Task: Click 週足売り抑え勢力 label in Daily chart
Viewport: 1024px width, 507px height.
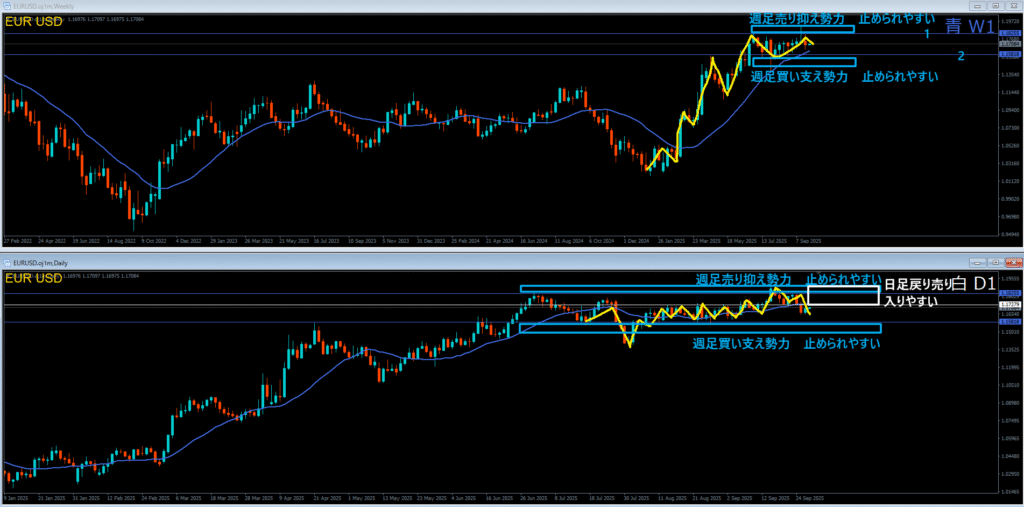Action: 743,279
